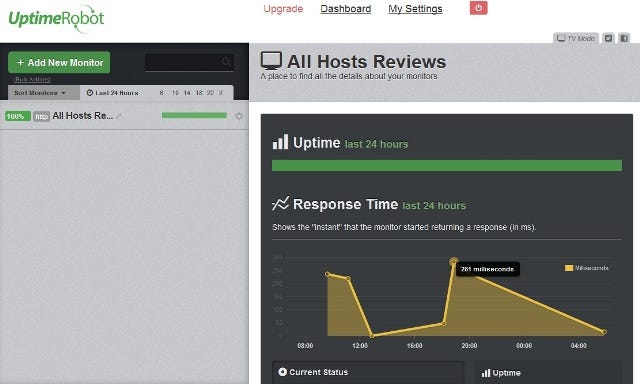The image size is (640, 384).
Task: Click the first data point on response graph
Action: [328, 274]
